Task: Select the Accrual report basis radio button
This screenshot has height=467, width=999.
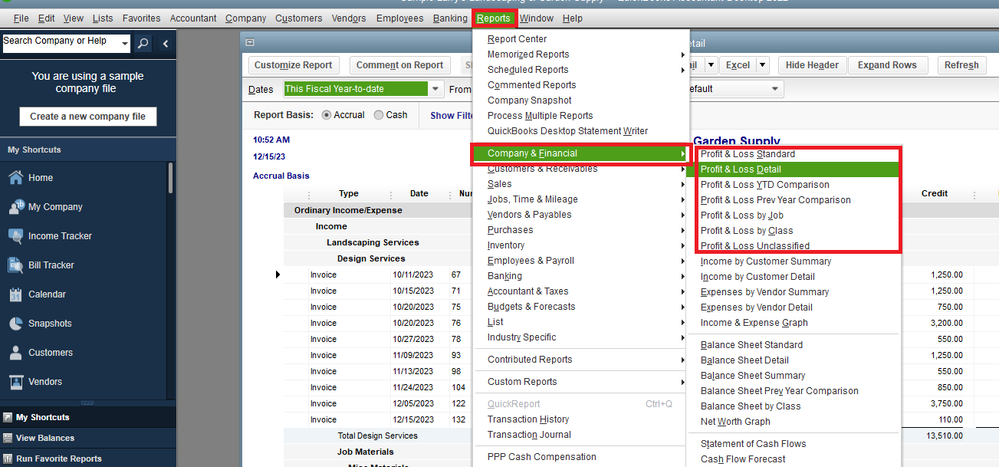Action: click(327, 115)
